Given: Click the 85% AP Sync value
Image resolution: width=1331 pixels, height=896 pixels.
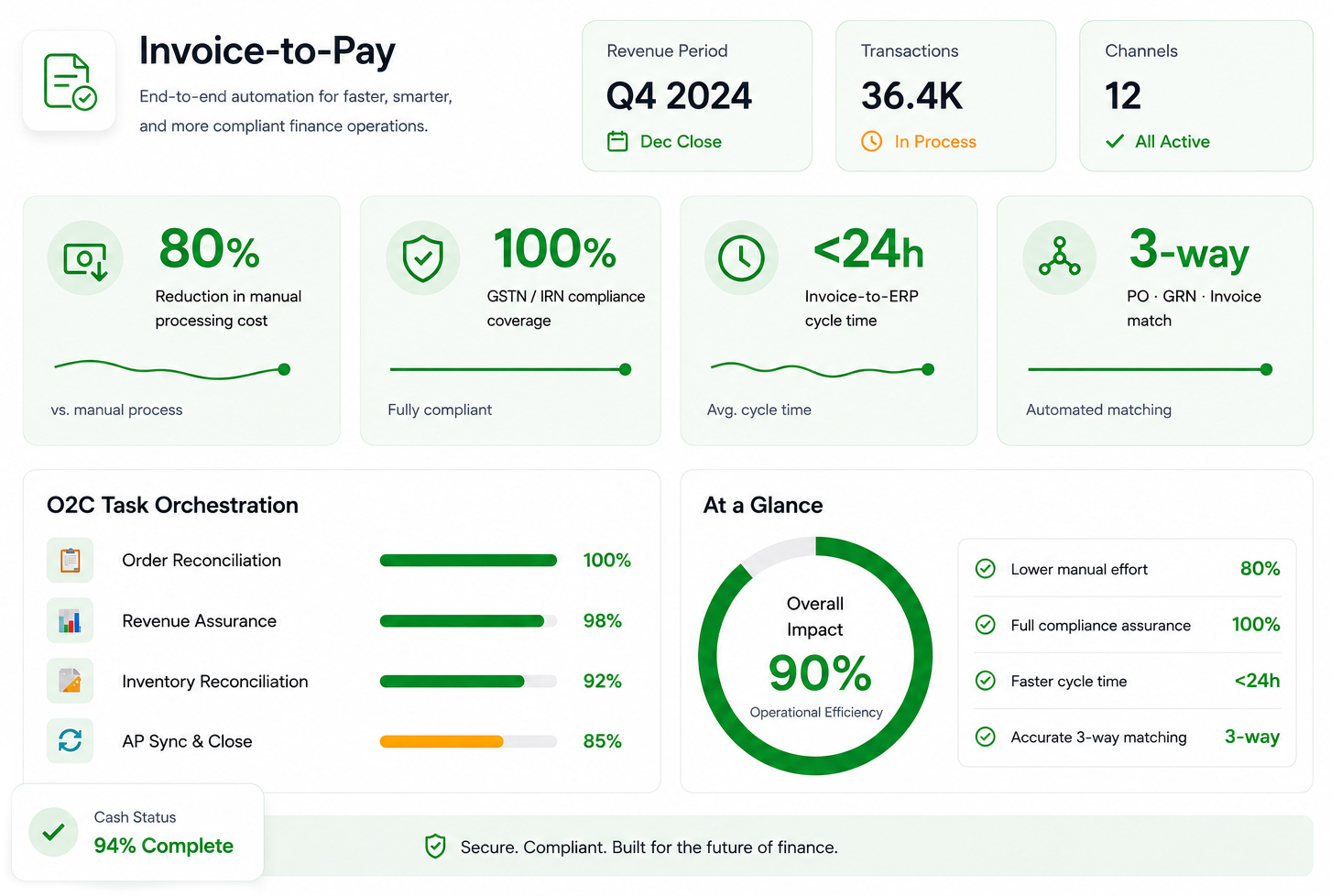Looking at the screenshot, I should tap(603, 741).
